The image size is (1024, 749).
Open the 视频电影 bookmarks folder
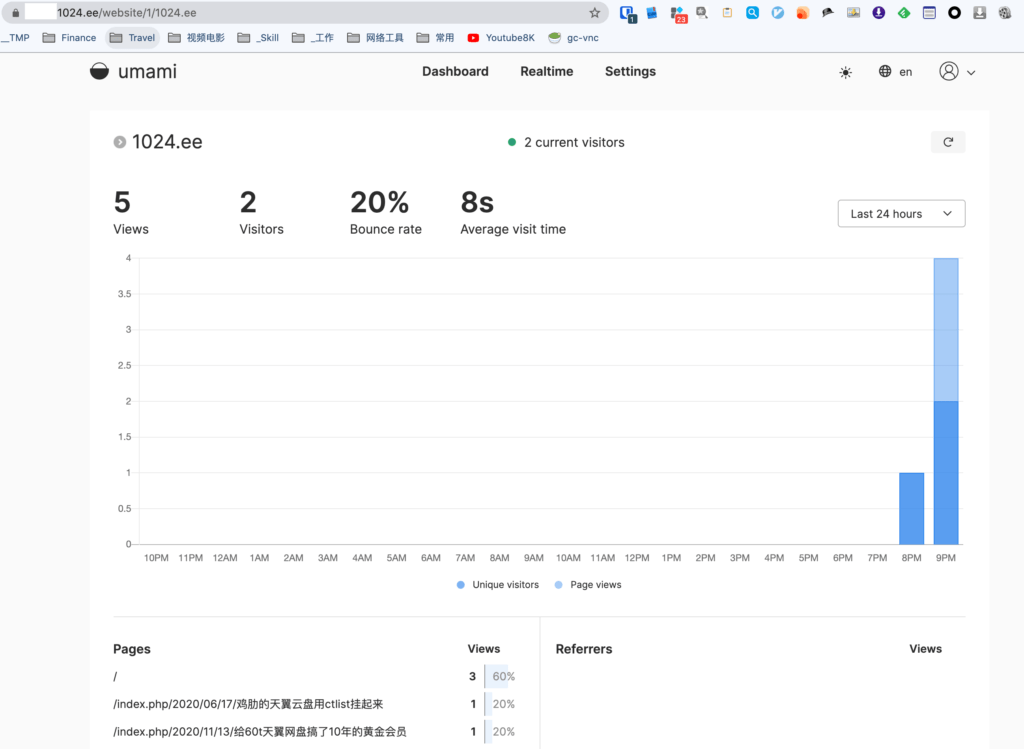(x=196, y=38)
